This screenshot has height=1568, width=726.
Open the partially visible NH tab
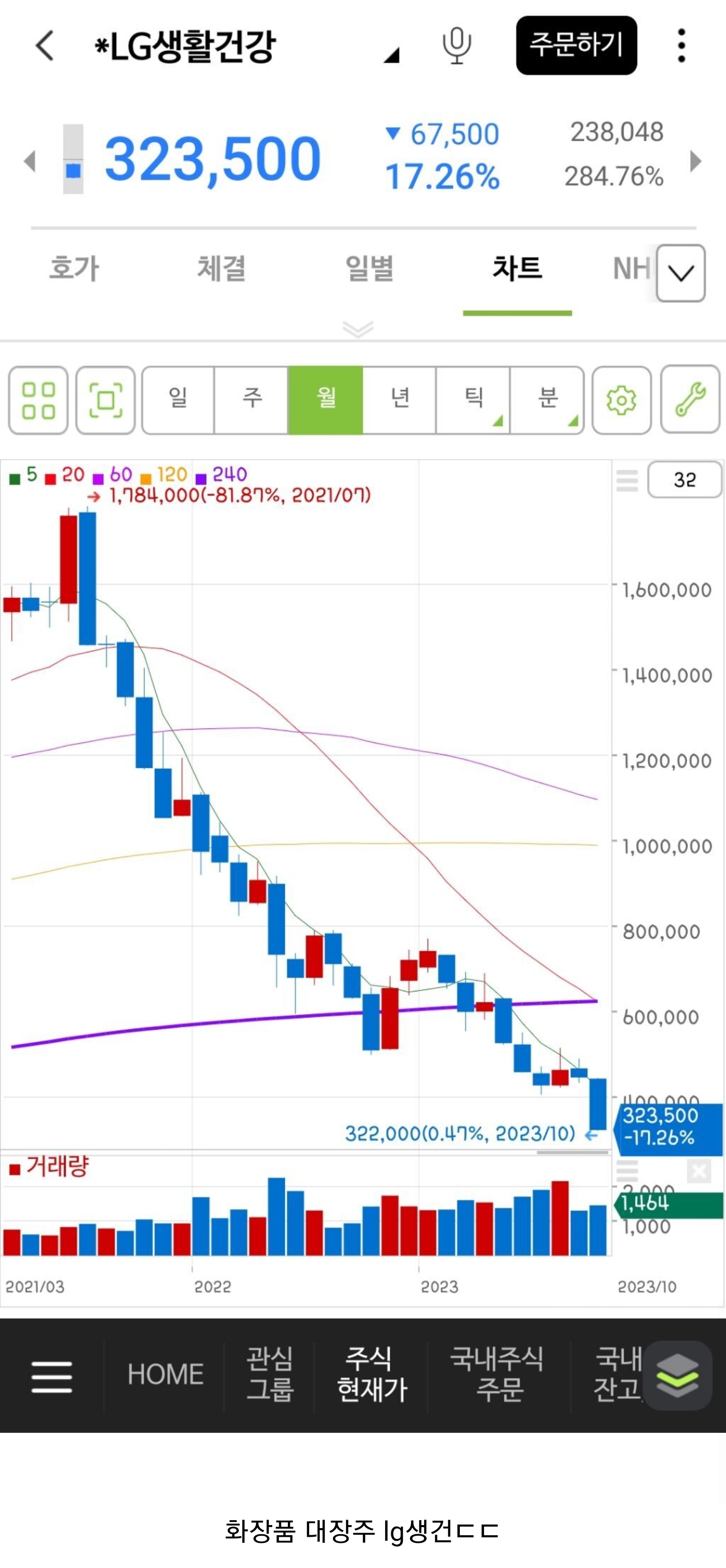[x=632, y=268]
